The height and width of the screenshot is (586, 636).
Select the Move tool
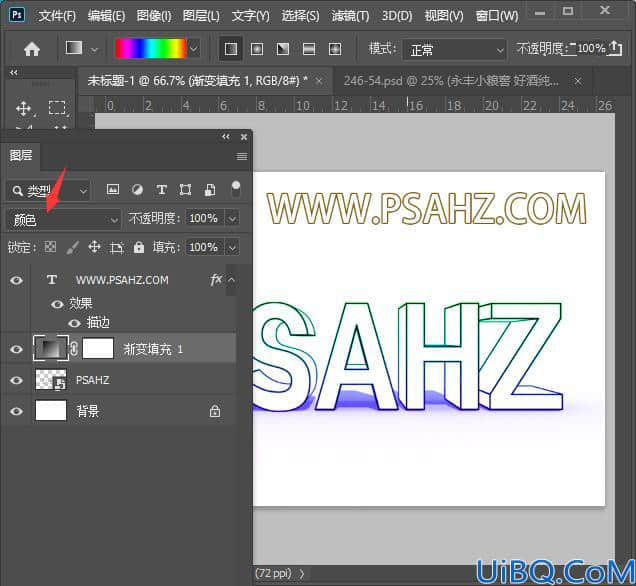click(x=24, y=109)
